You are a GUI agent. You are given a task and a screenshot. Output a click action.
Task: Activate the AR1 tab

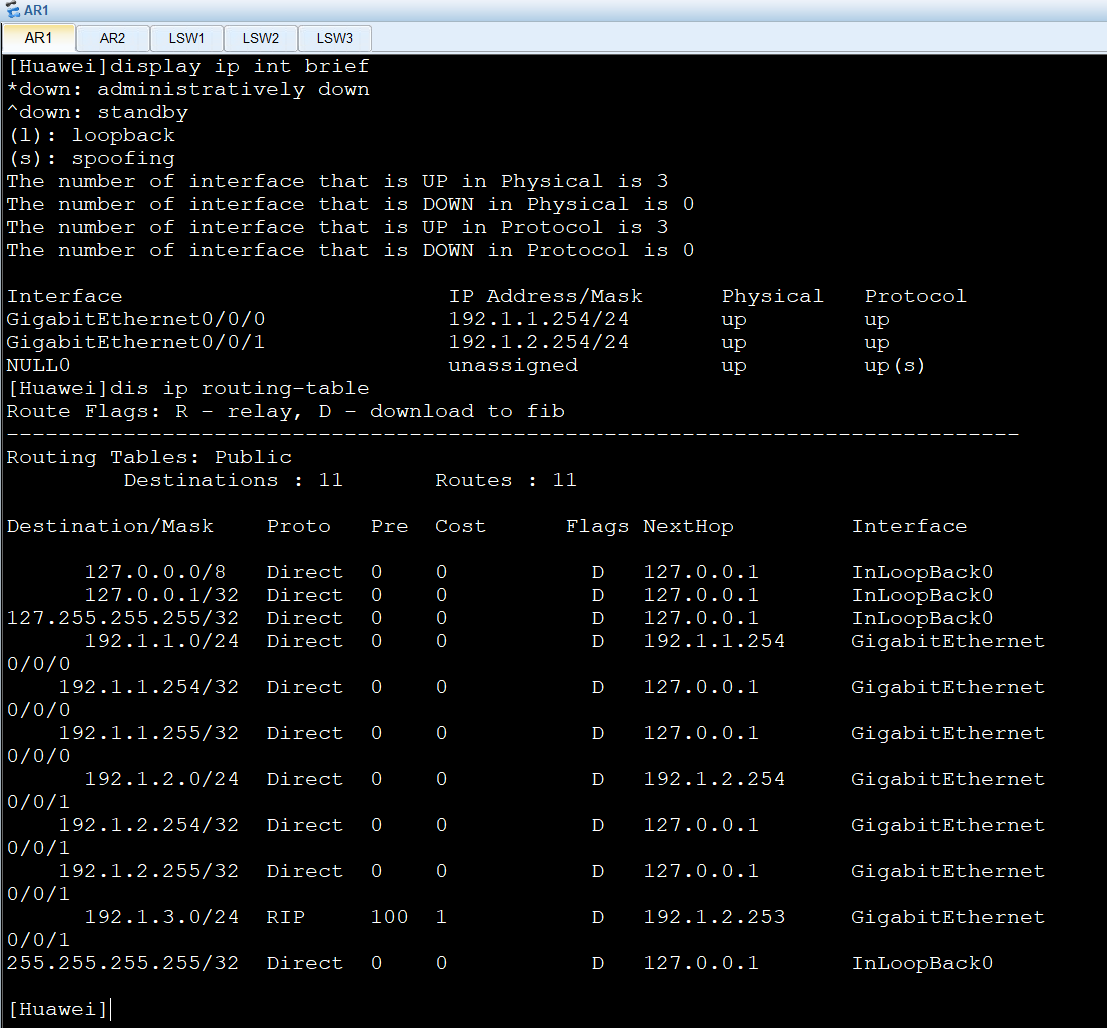38,39
